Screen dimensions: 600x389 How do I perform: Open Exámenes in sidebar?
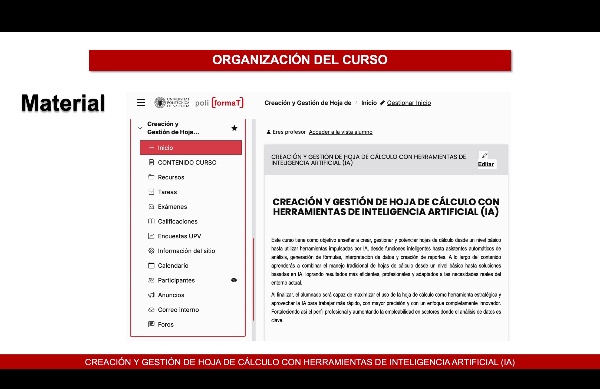(x=172, y=207)
